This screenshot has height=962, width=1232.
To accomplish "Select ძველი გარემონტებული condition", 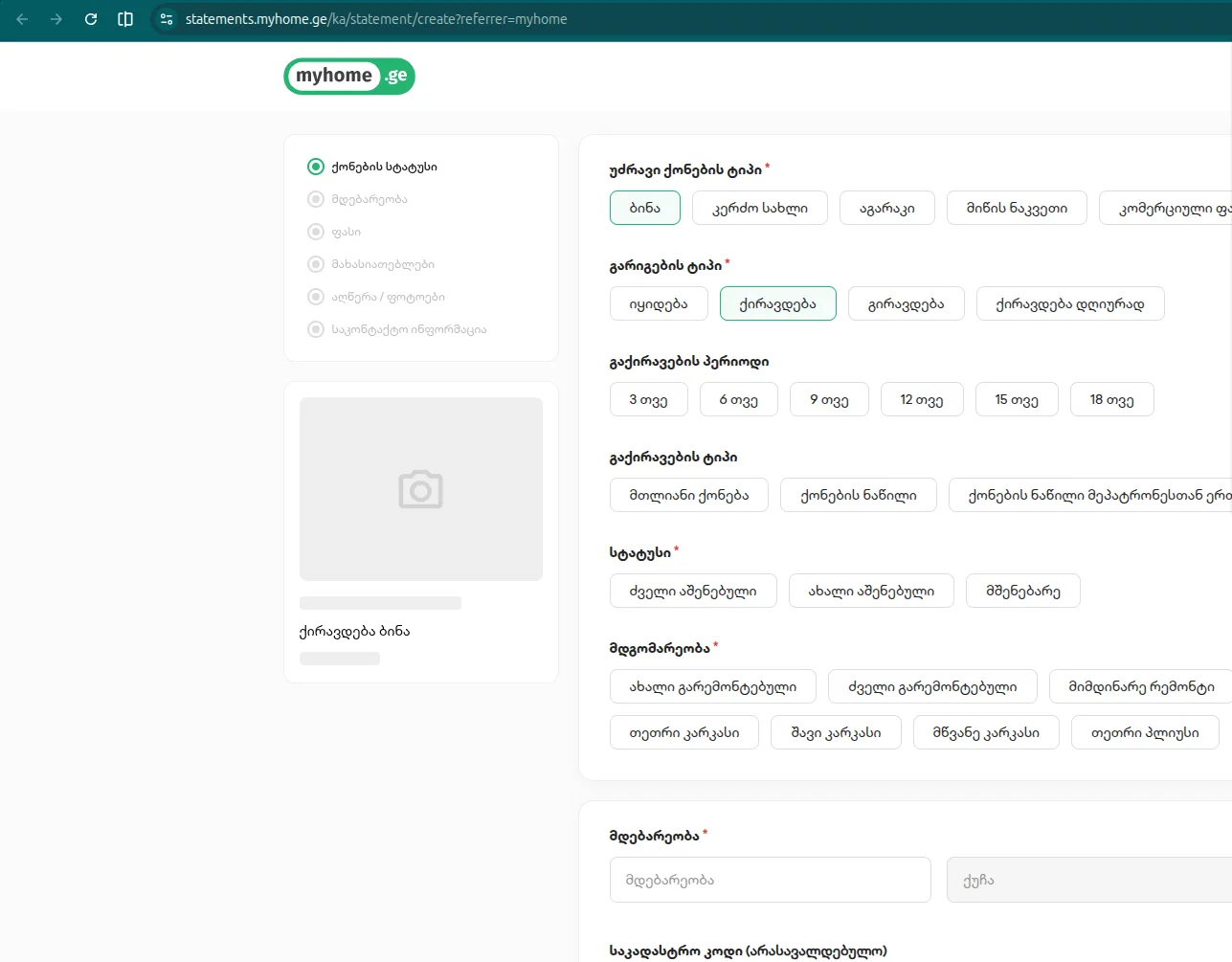I will point(932,686).
